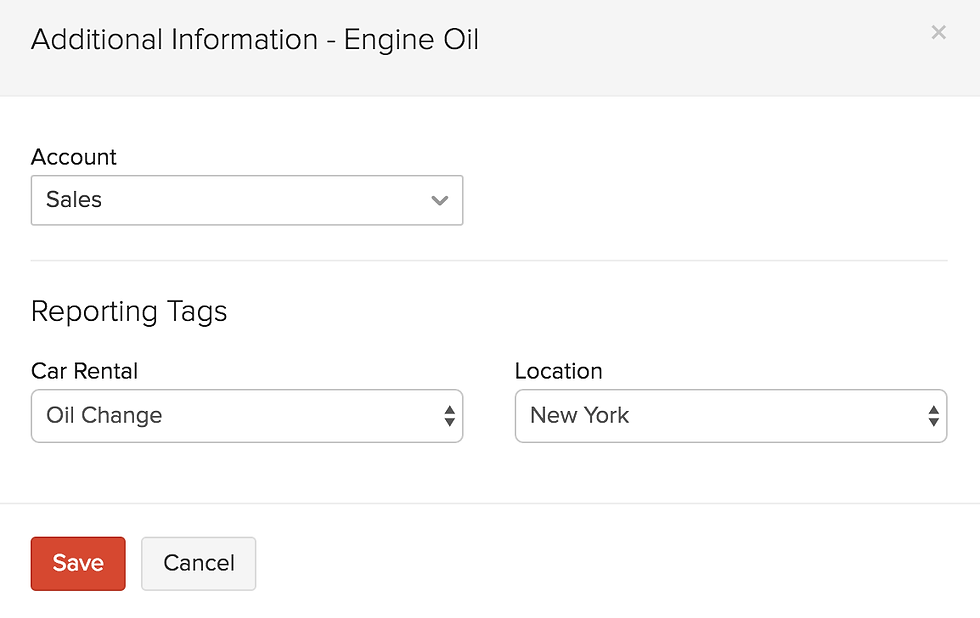Save the additional information
The width and height of the screenshot is (980, 618).
78,563
